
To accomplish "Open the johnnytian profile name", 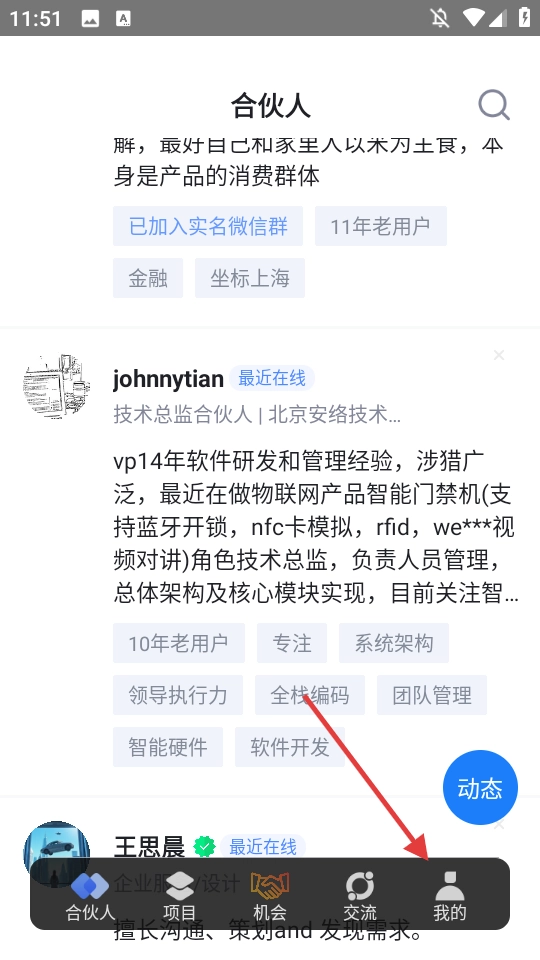I will (x=168, y=379).
